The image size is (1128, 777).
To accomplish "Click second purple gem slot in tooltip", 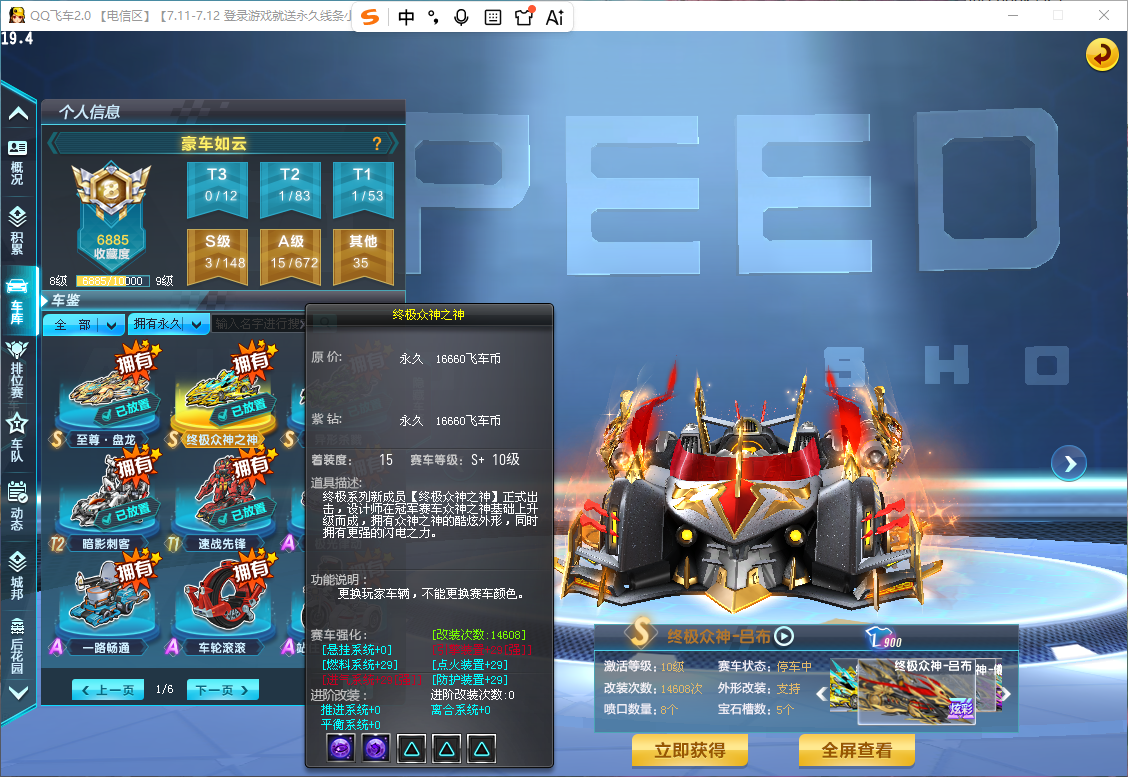I will coord(376,748).
